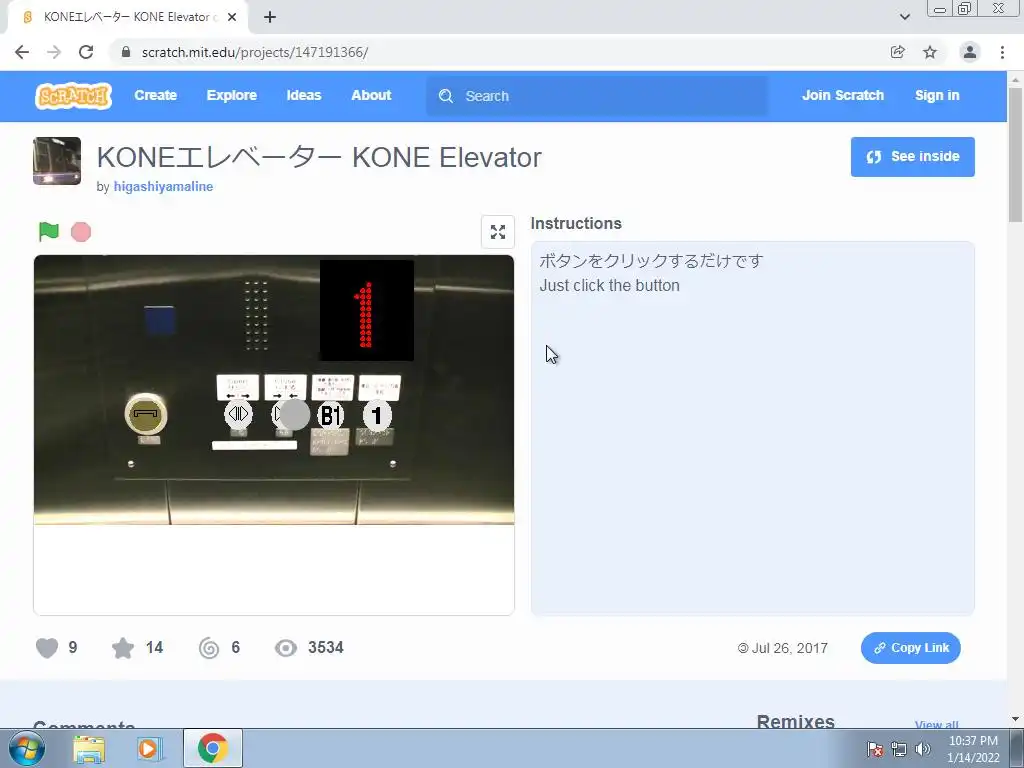1024x768 pixels.
Task: Click the View all remixes link
Action: click(x=936, y=724)
